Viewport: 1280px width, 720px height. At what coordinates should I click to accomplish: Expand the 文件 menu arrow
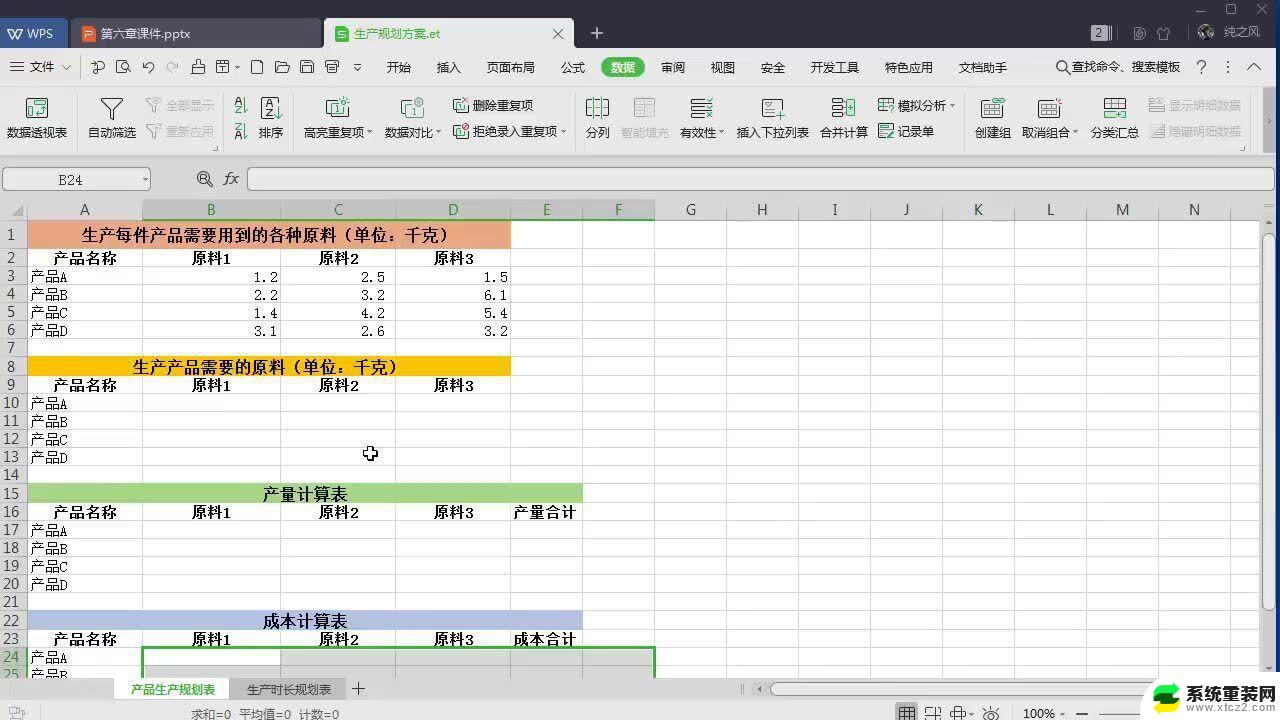pos(67,67)
